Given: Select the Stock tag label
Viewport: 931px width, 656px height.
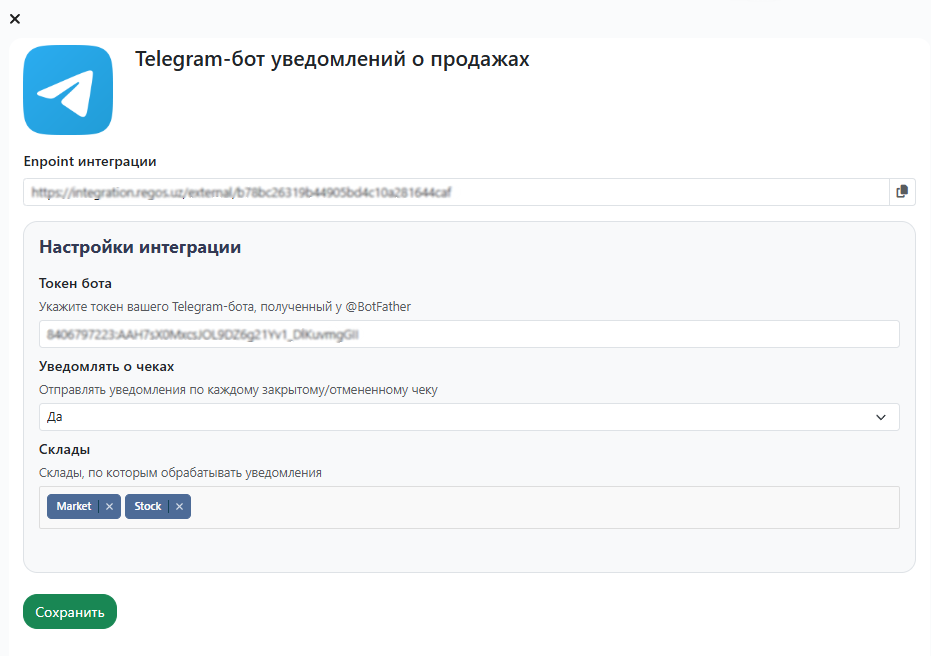Looking at the screenshot, I should click(148, 507).
